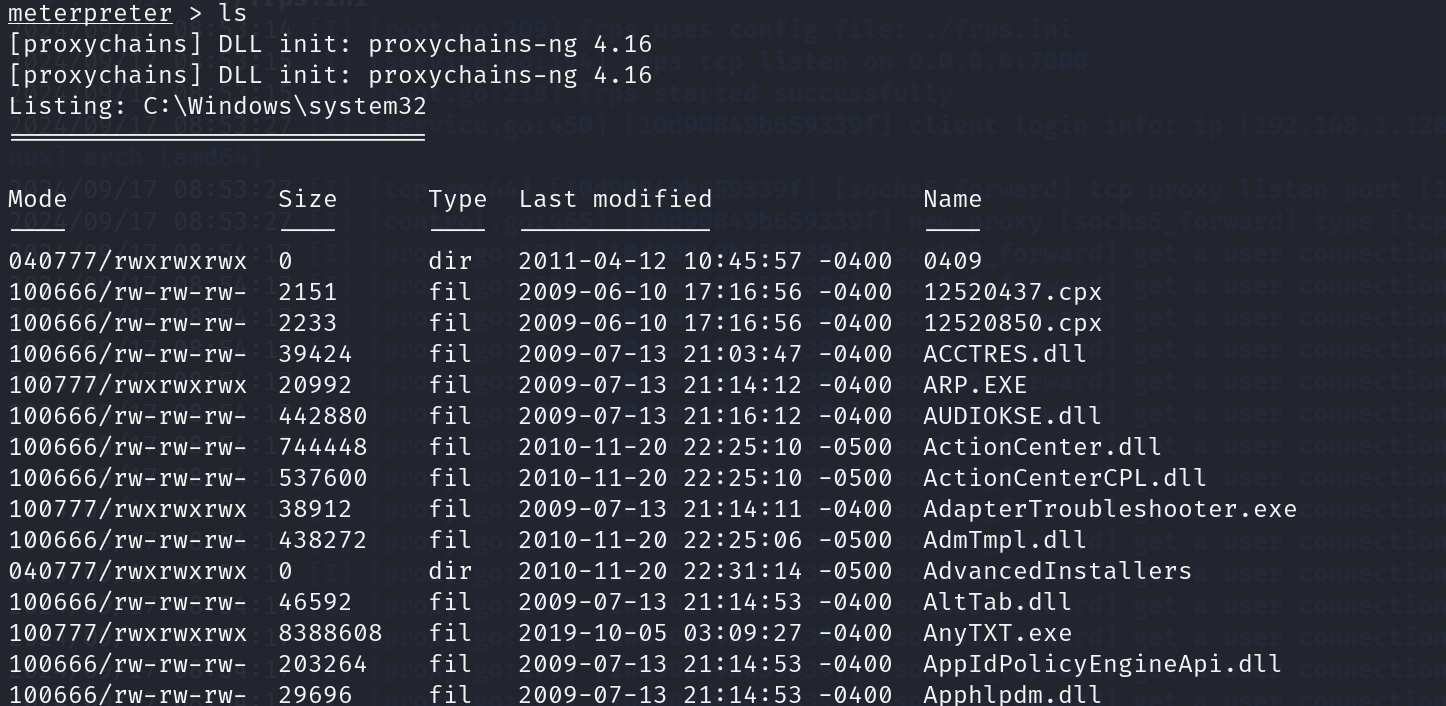
Task: Click the AppIdPolicyEngineApi.dll file name
Action: click(x=1102, y=664)
